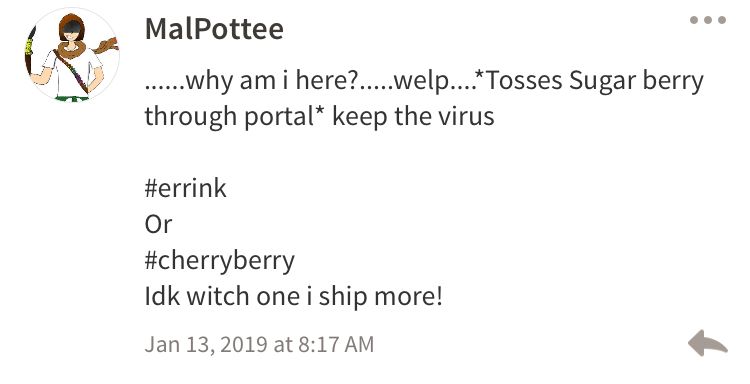This screenshot has width=750, height=384.
Task: Click the word 'virus' in the comment
Action: [x=472, y=117]
